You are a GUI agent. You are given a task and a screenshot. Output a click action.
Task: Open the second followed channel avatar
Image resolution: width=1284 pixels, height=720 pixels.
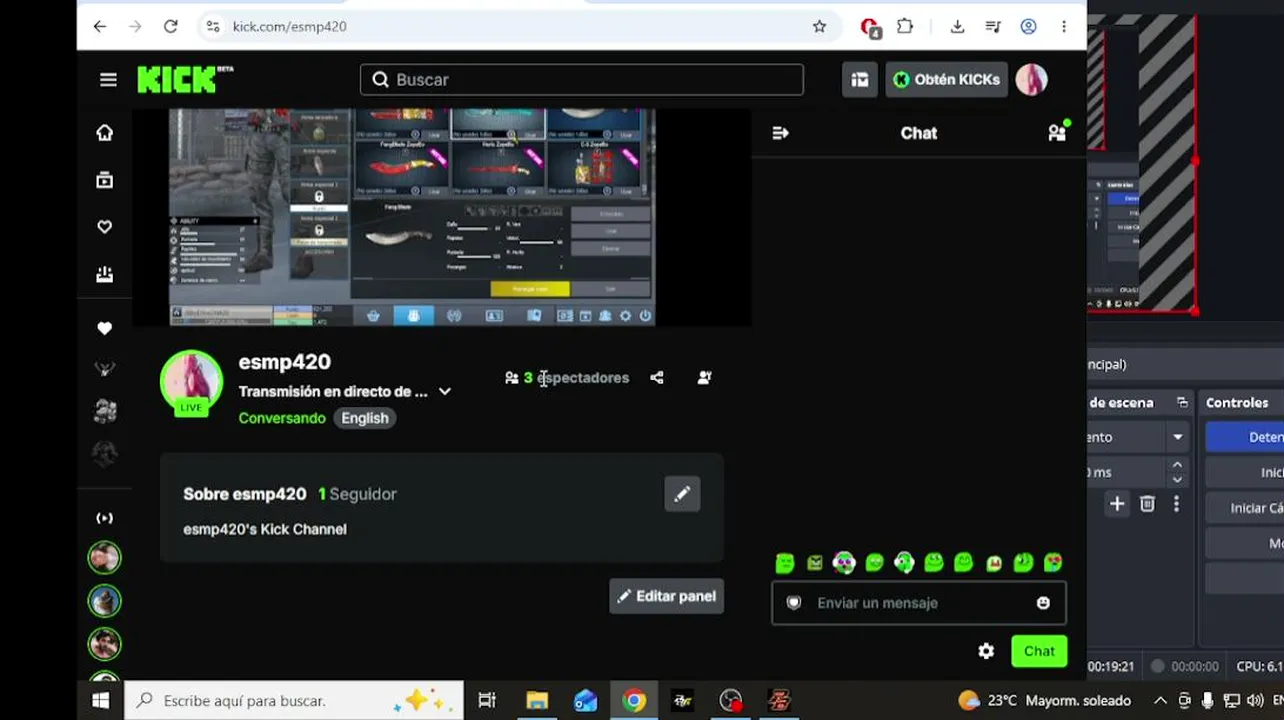[x=104, y=600]
